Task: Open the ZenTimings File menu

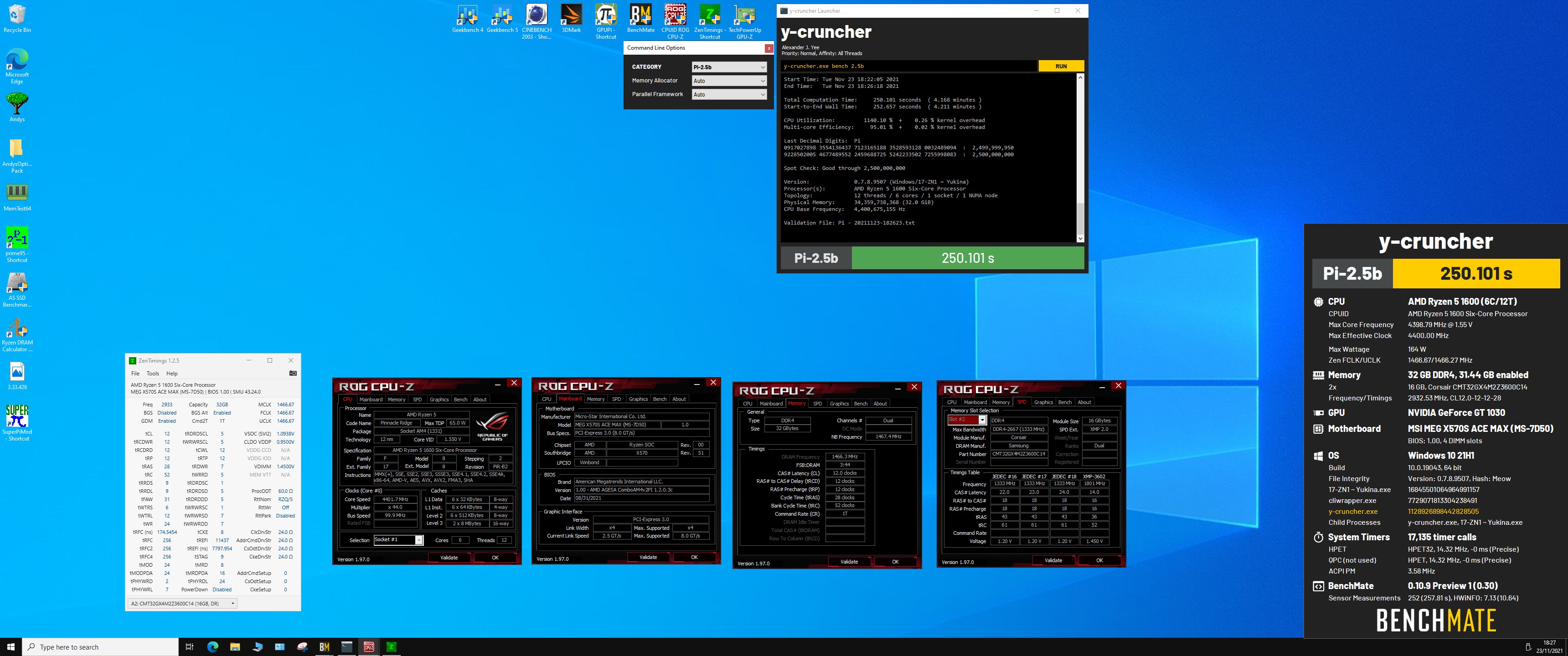Action: (135, 373)
